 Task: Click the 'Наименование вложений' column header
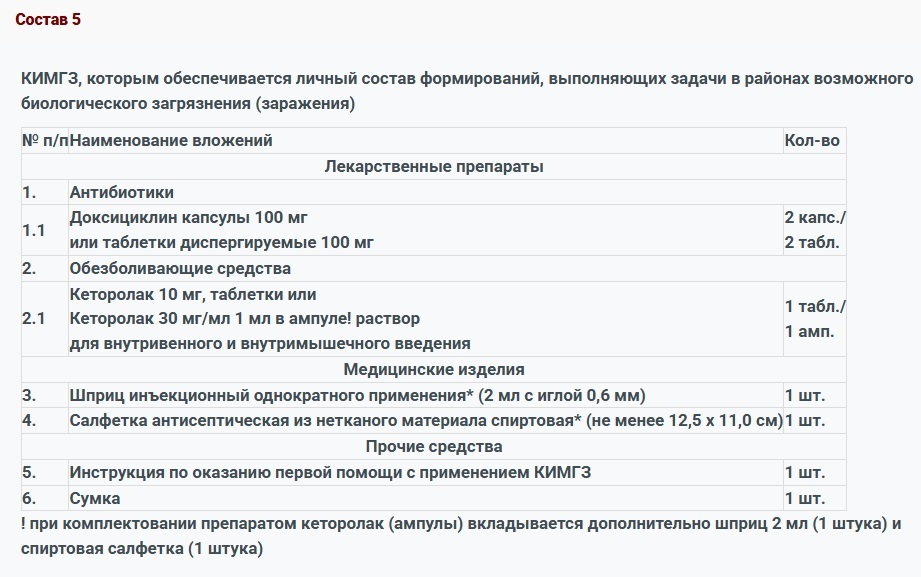[171, 141]
